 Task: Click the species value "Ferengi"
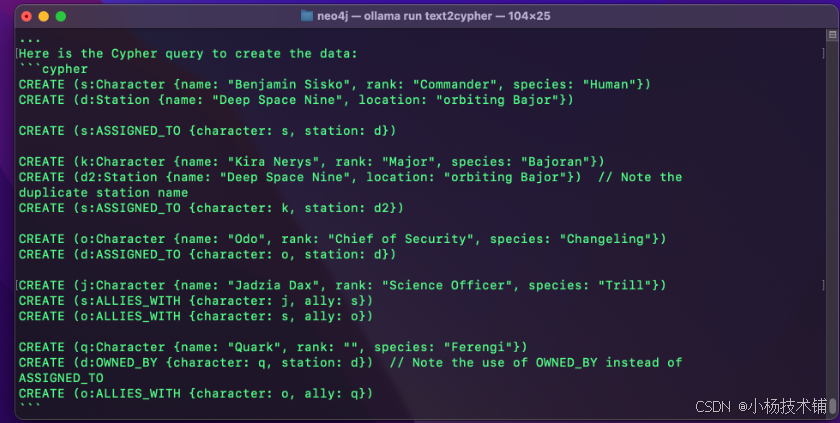click(478, 348)
